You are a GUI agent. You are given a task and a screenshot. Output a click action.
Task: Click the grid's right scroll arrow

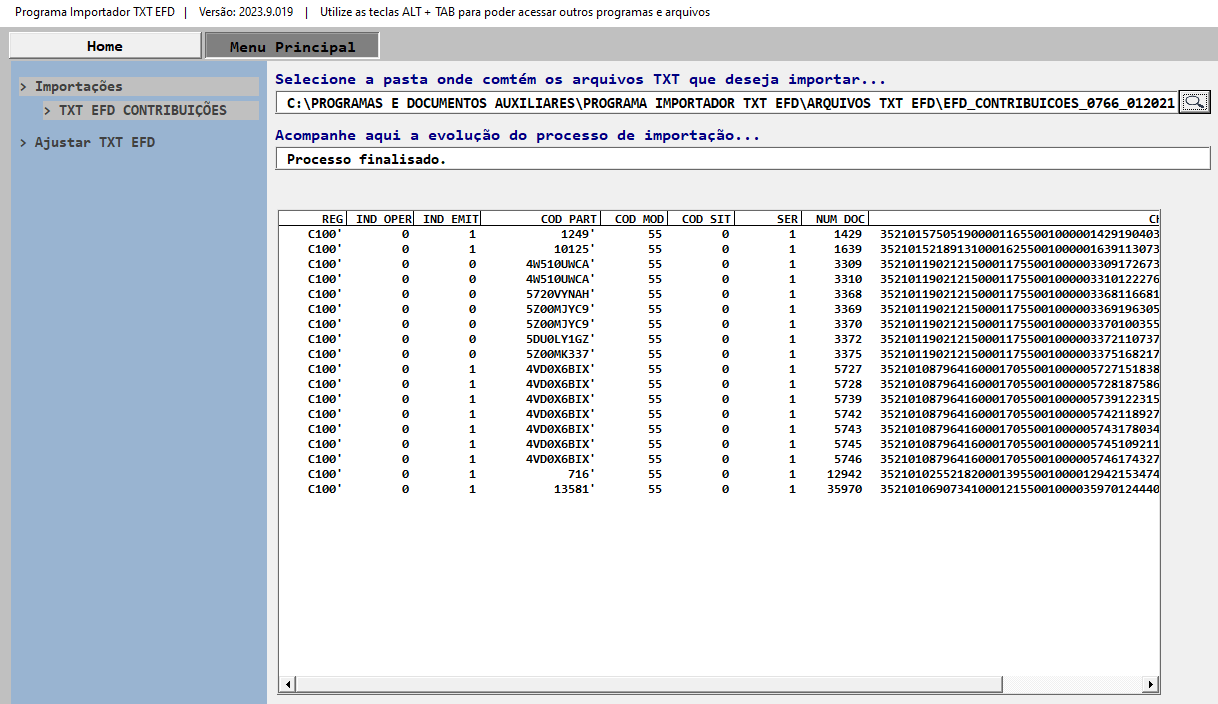tap(1151, 684)
